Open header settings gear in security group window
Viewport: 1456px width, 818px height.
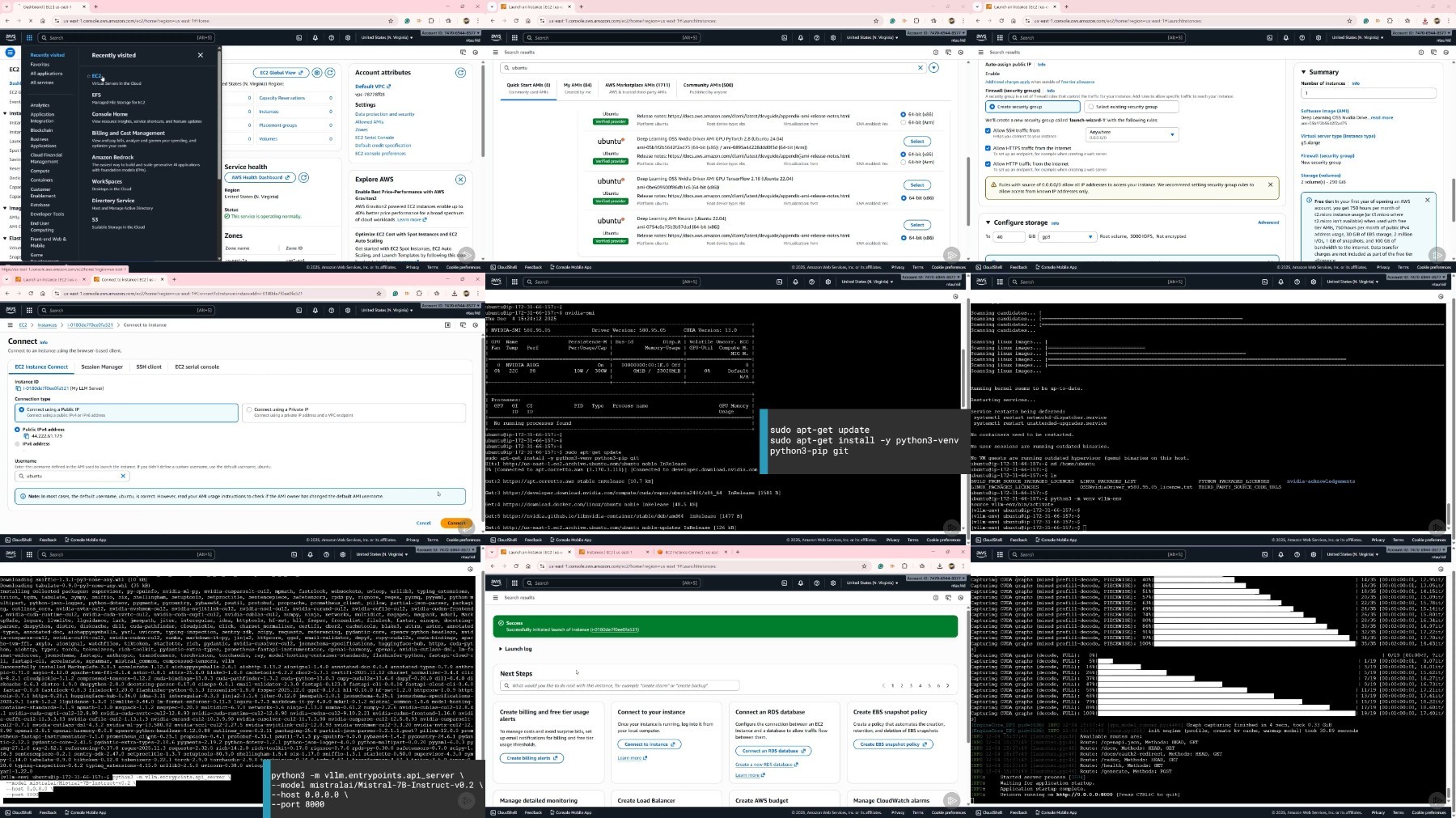(1318, 37)
